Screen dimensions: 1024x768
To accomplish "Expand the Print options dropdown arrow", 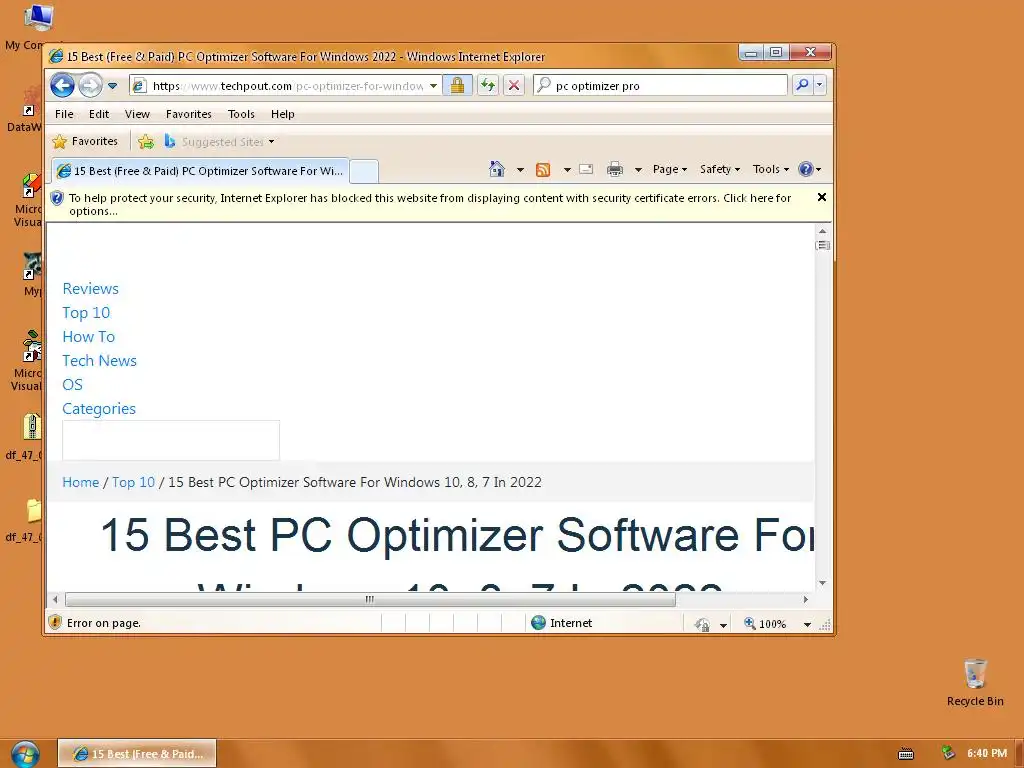I will point(638,170).
